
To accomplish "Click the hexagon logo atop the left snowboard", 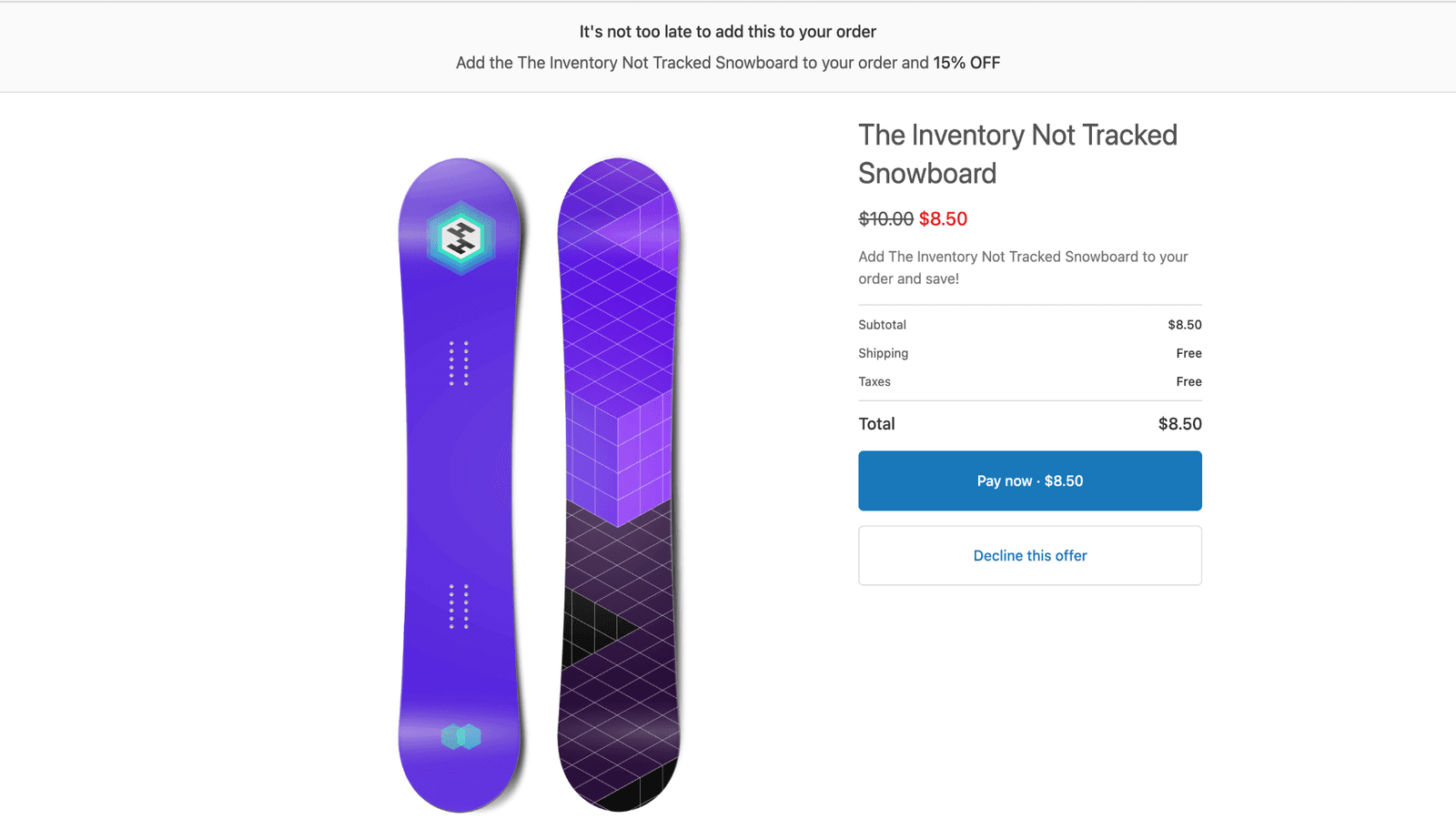I will 460,238.
